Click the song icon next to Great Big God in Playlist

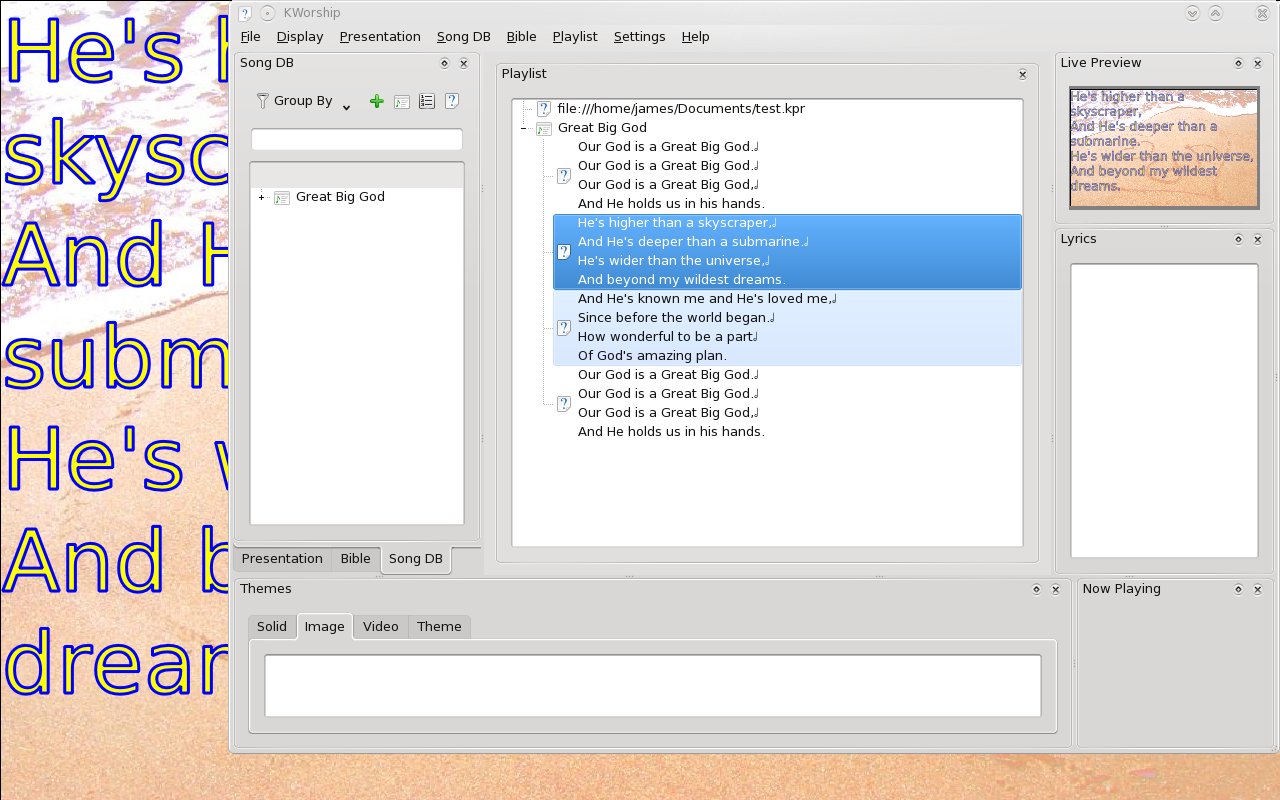click(544, 128)
